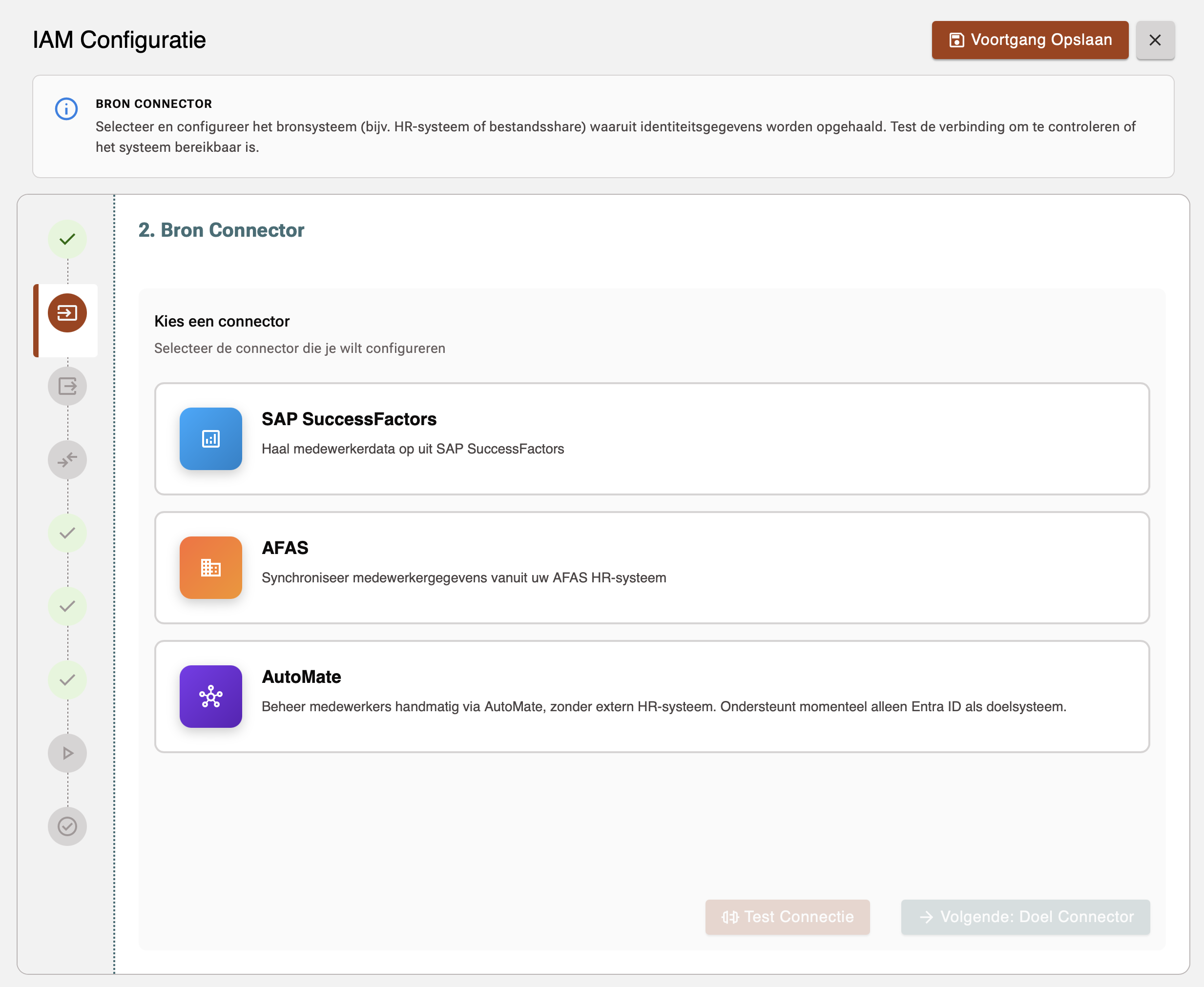Click the first light-green check step below the mapping icon
Screen dimensions: 1204x987
67,533
